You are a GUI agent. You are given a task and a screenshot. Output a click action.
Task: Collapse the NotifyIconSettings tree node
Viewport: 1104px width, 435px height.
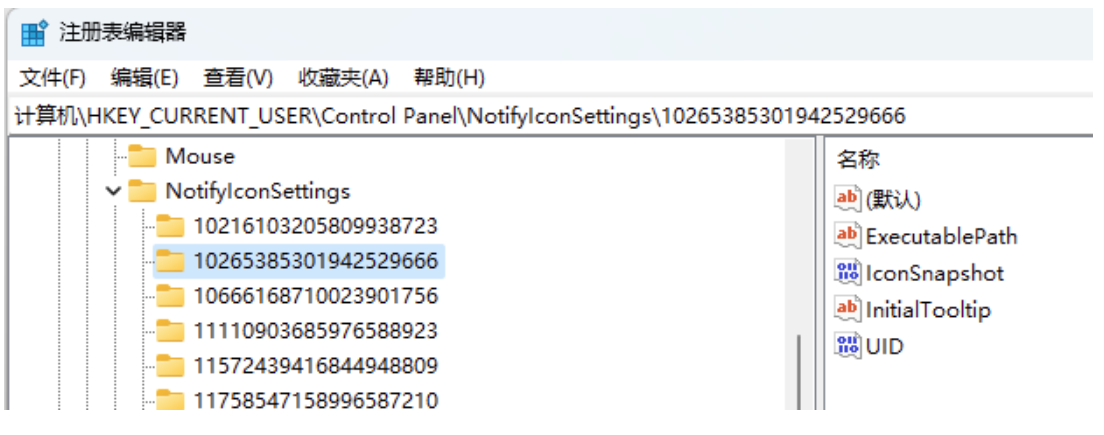tap(113, 191)
